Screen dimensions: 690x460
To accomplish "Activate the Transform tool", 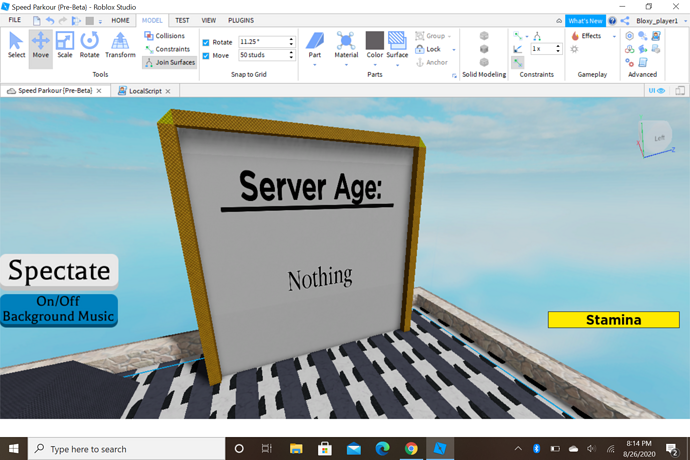I will (x=120, y=44).
